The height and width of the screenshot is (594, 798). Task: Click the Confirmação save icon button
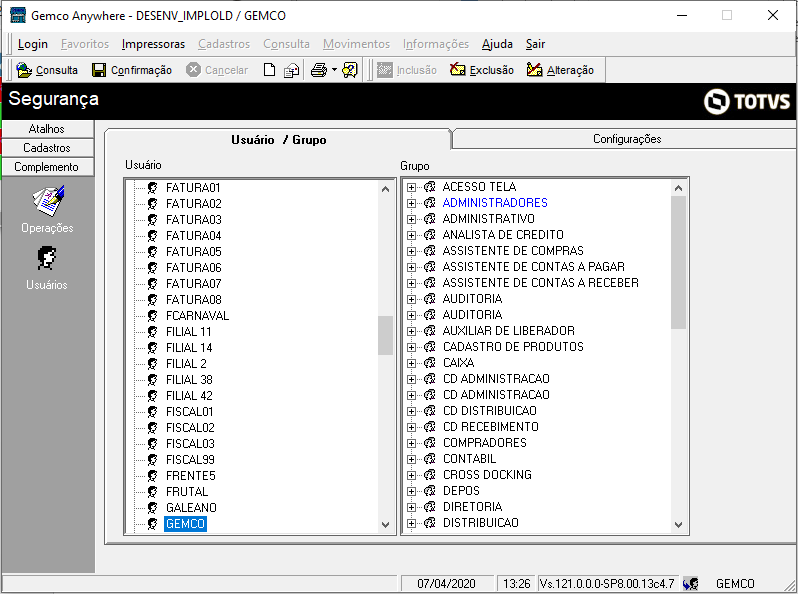click(x=132, y=70)
